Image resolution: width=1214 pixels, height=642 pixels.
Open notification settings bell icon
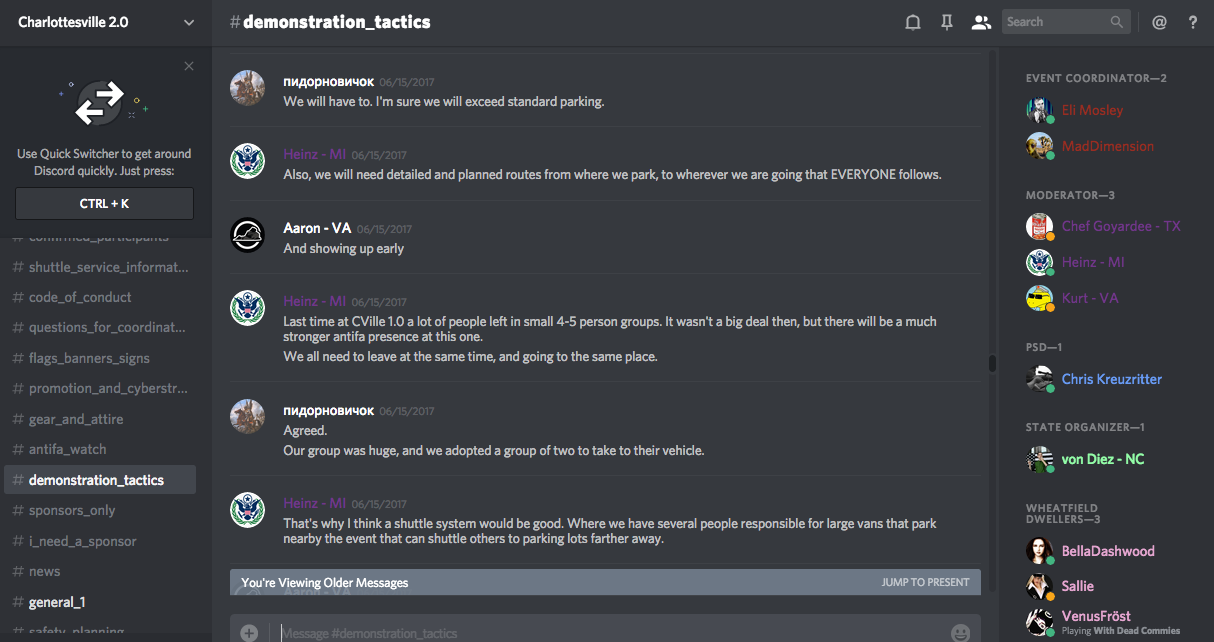[913, 22]
